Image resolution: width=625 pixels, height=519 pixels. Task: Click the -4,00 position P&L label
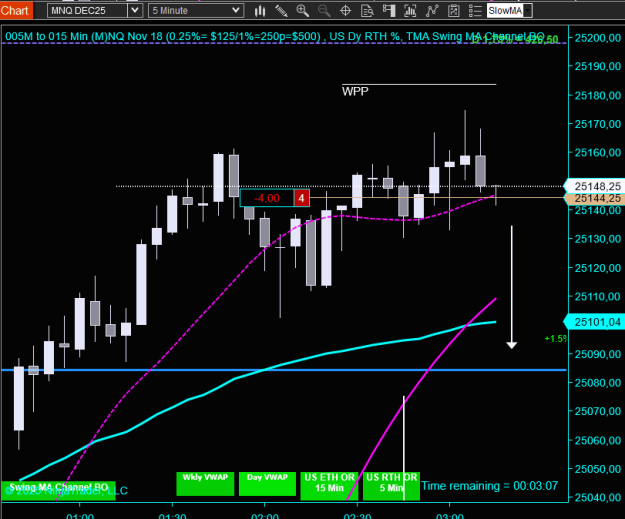pyautogui.click(x=267, y=198)
